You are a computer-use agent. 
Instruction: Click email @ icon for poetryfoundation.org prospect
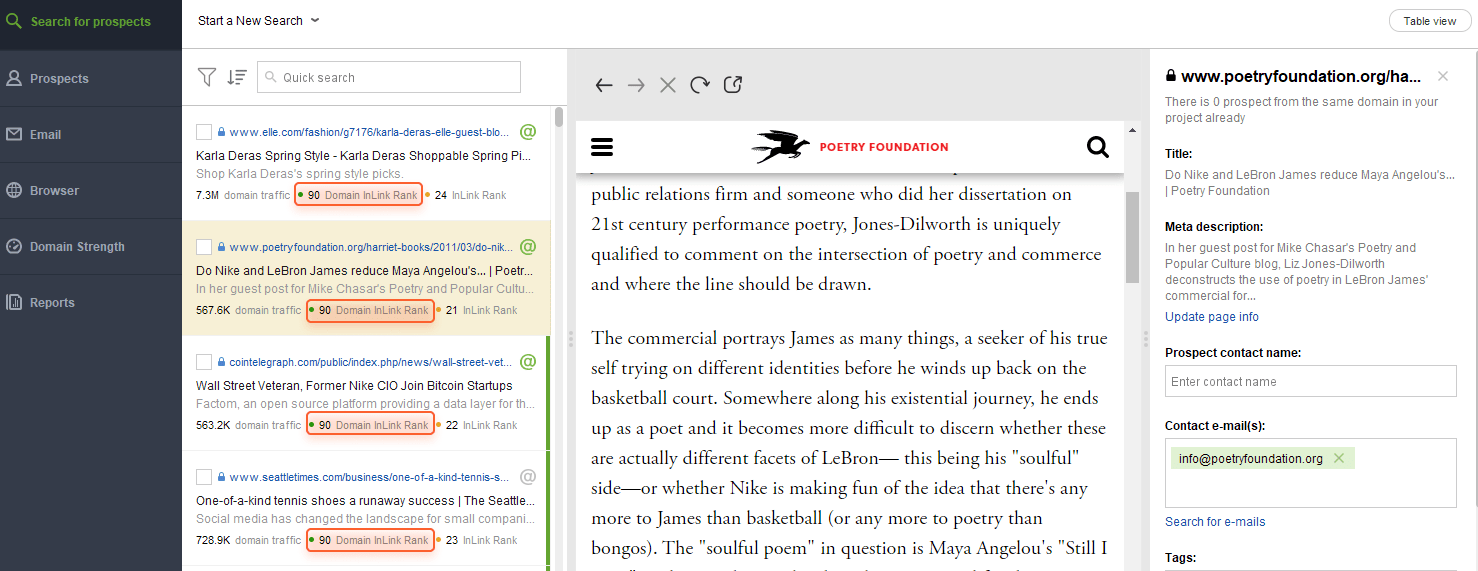pyautogui.click(x=528, y=246)
